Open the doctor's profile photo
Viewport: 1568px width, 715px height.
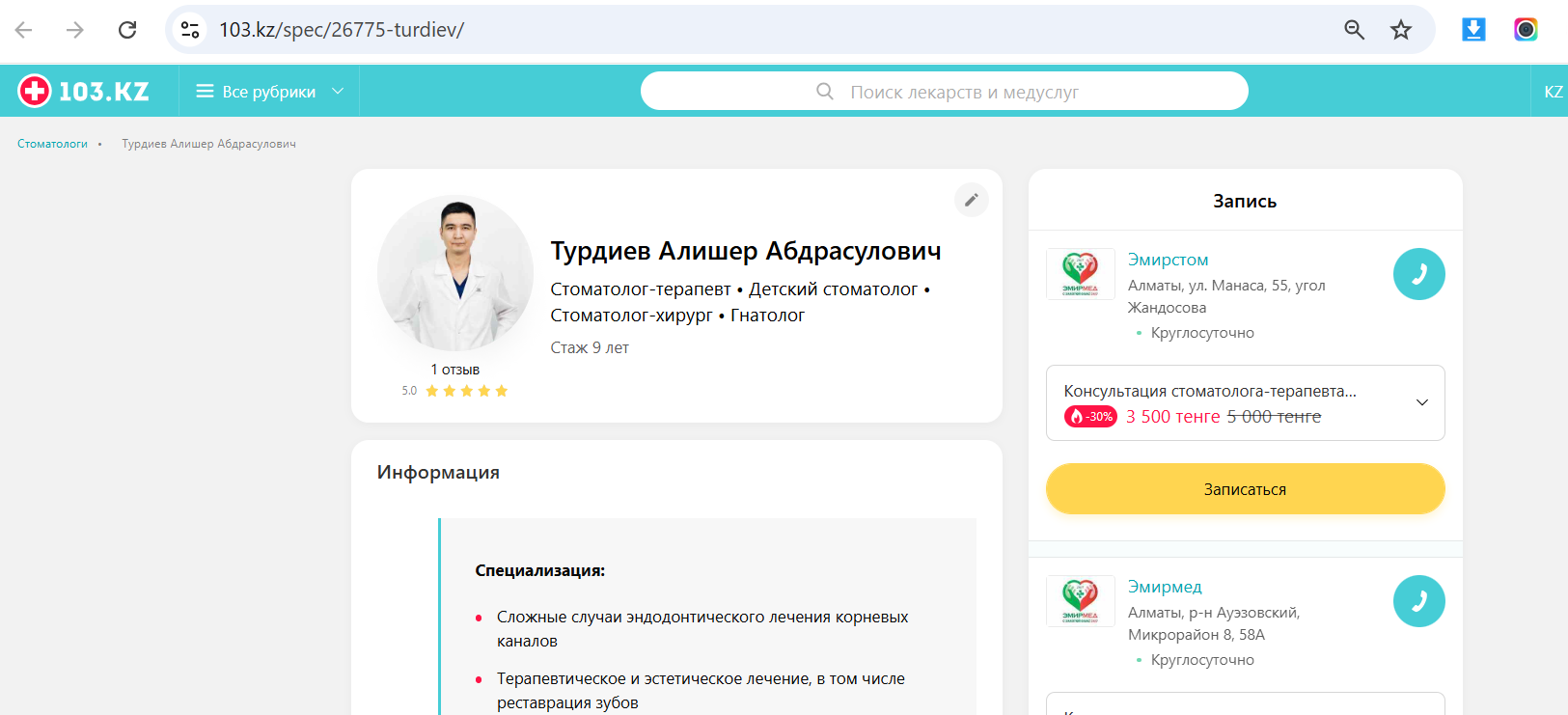455,274
